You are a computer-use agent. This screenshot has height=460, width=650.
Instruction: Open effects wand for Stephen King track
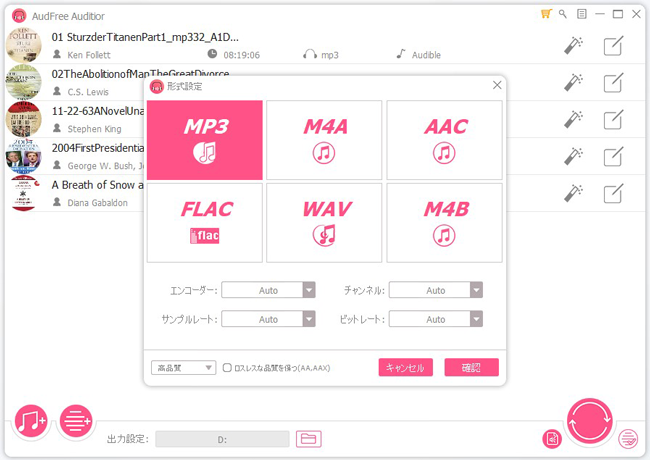click(574, 119)
